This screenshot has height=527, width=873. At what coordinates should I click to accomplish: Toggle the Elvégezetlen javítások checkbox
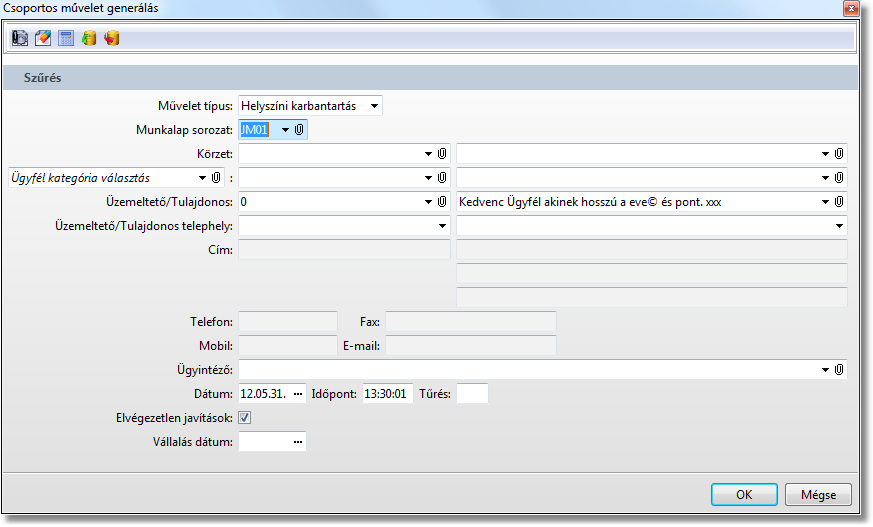pos(244,417)
